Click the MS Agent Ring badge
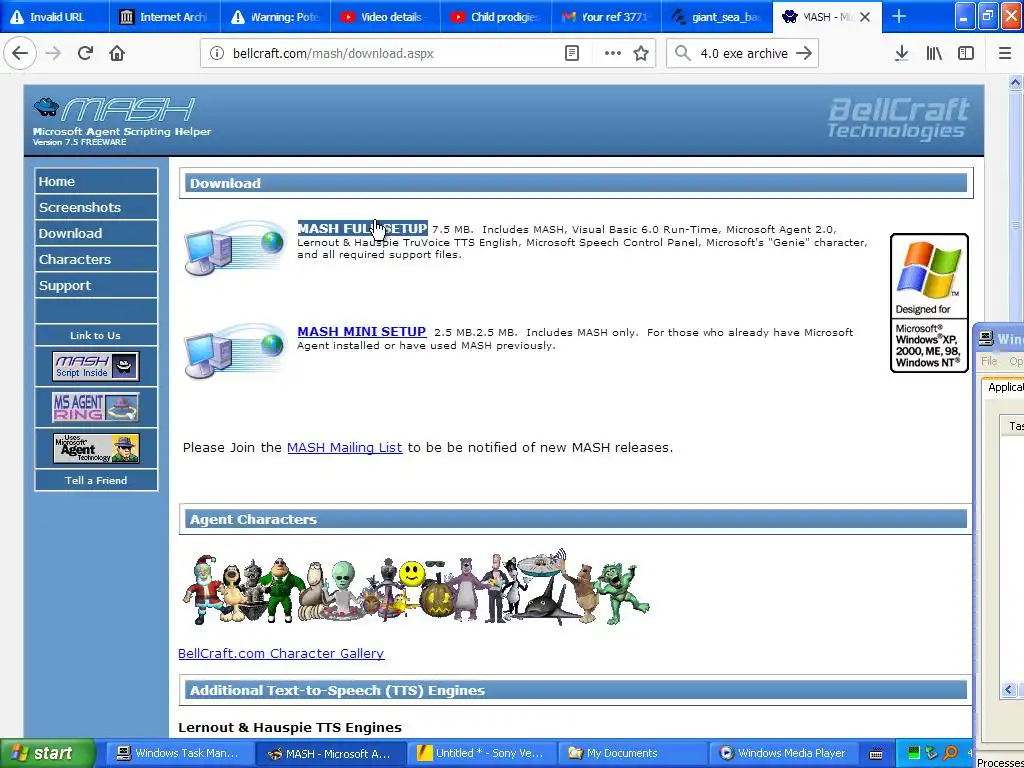Screen dimensions: 1024x768 [95, 407]
